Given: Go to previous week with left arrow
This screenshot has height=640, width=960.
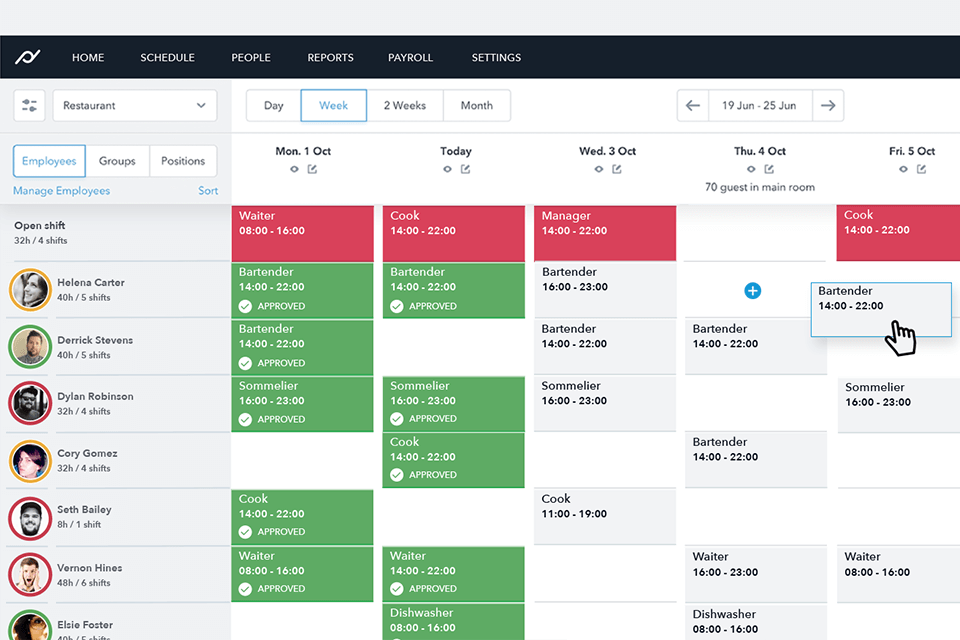Looking at the screenshot, I should click(693, 105).
